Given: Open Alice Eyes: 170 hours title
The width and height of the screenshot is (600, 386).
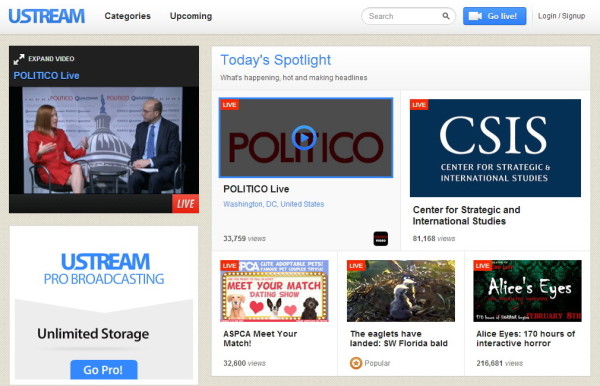Looking at the screenshot, I should (x=526, y=339).
